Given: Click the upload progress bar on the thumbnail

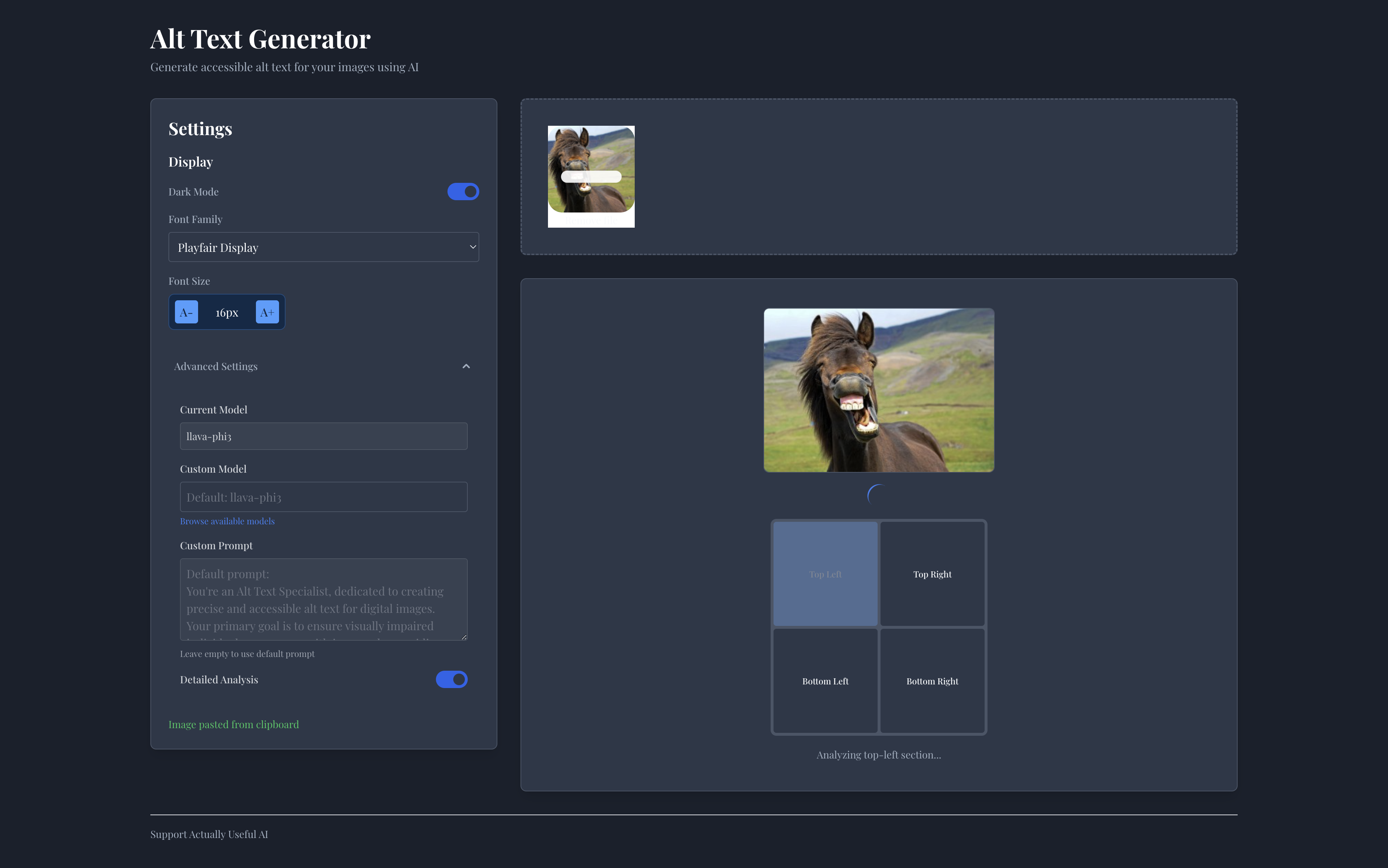Looking at the screenshot, I should tap(591, 177).
